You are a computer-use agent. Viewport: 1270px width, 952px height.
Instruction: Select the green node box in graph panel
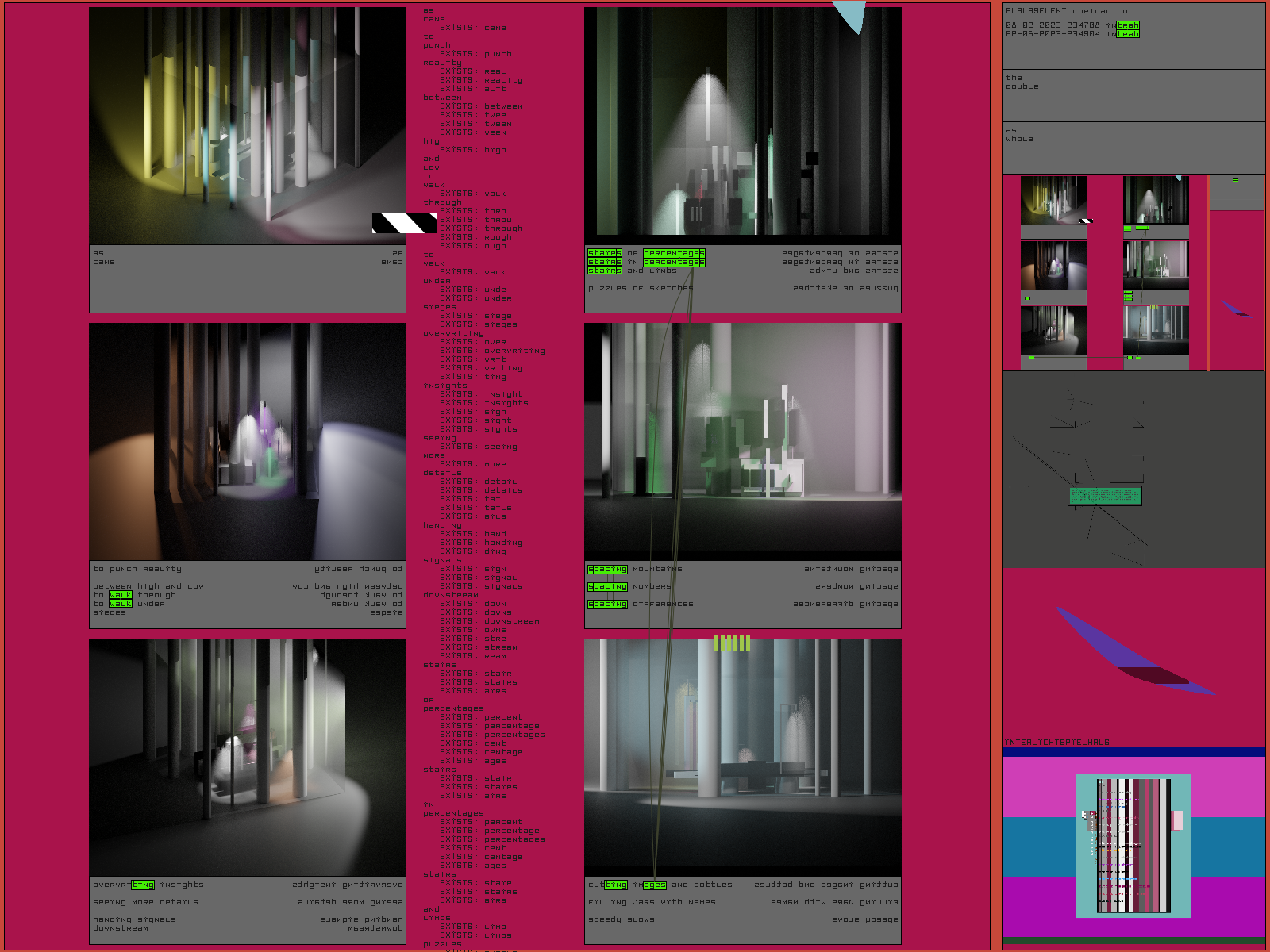1104,496
